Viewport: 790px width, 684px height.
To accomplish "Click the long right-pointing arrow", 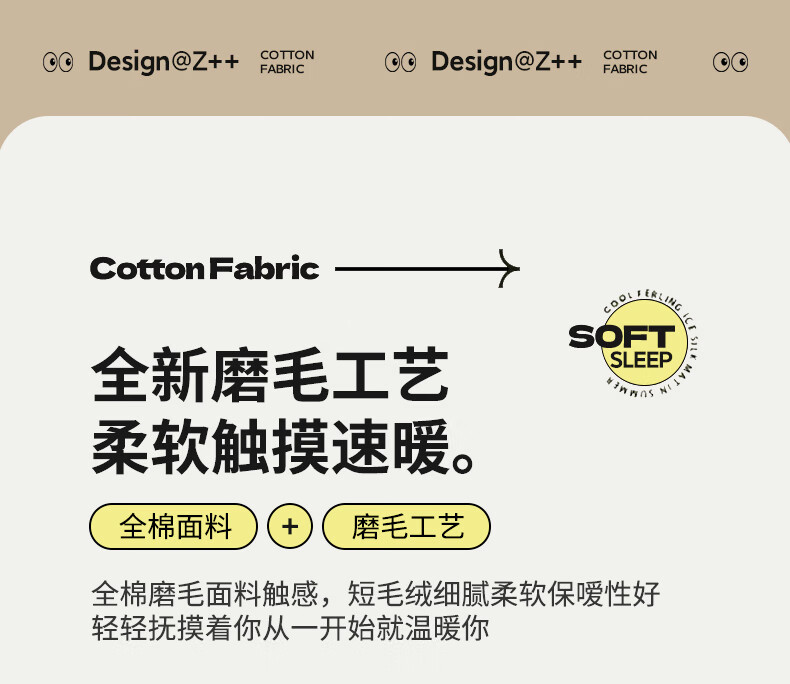I will point(427,269).
